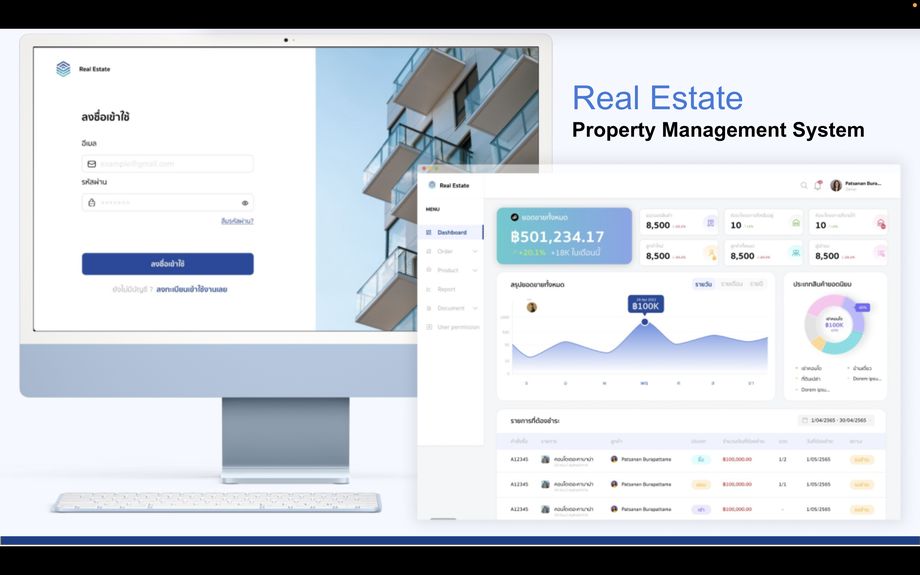This screenshot has width=920, height=575.
Task: Click the red house icon stat card
Action: [880, 223]
